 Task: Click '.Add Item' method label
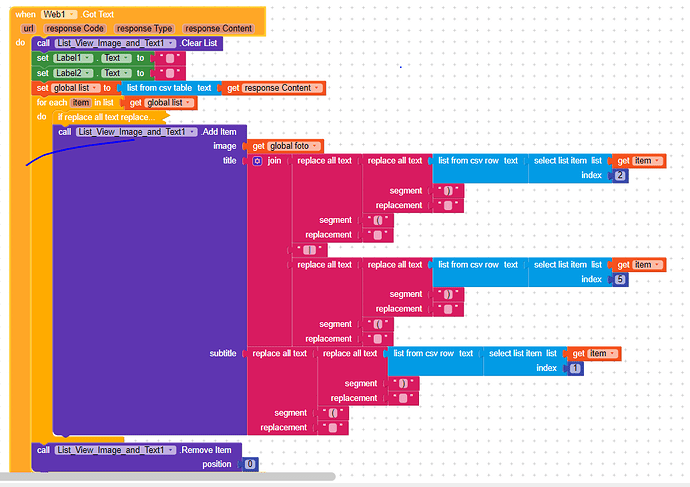point(219,132)
